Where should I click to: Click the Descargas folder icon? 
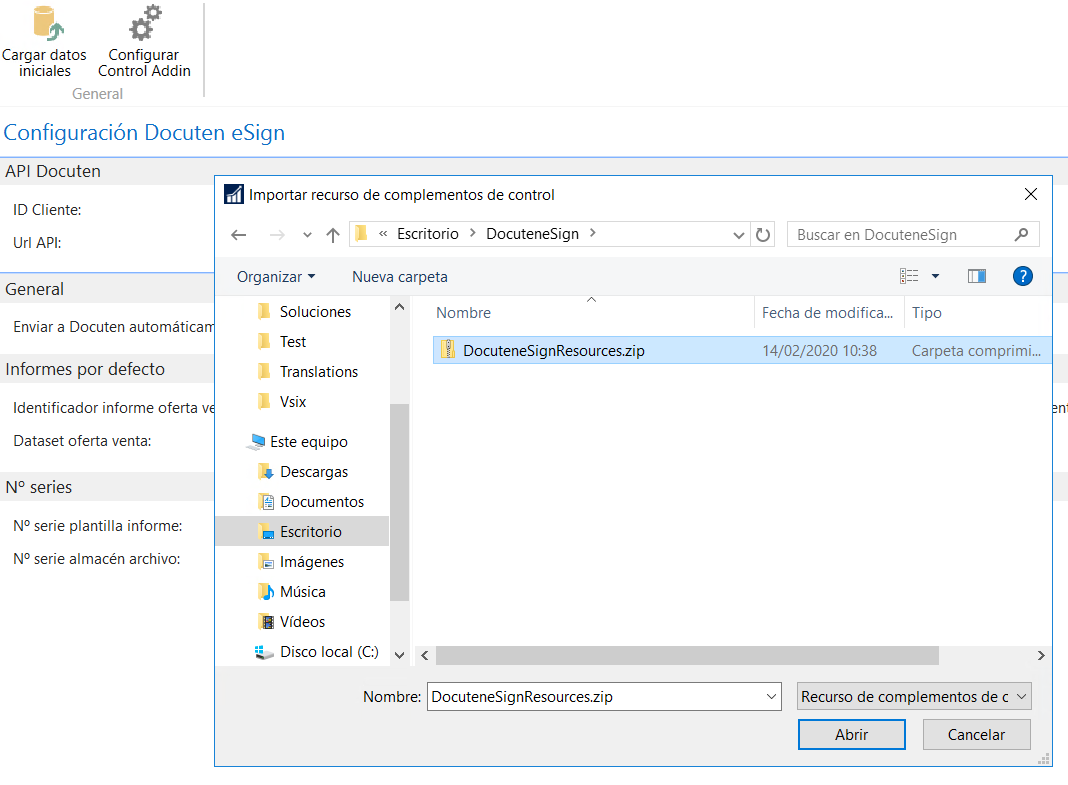[x=266, y=472]
